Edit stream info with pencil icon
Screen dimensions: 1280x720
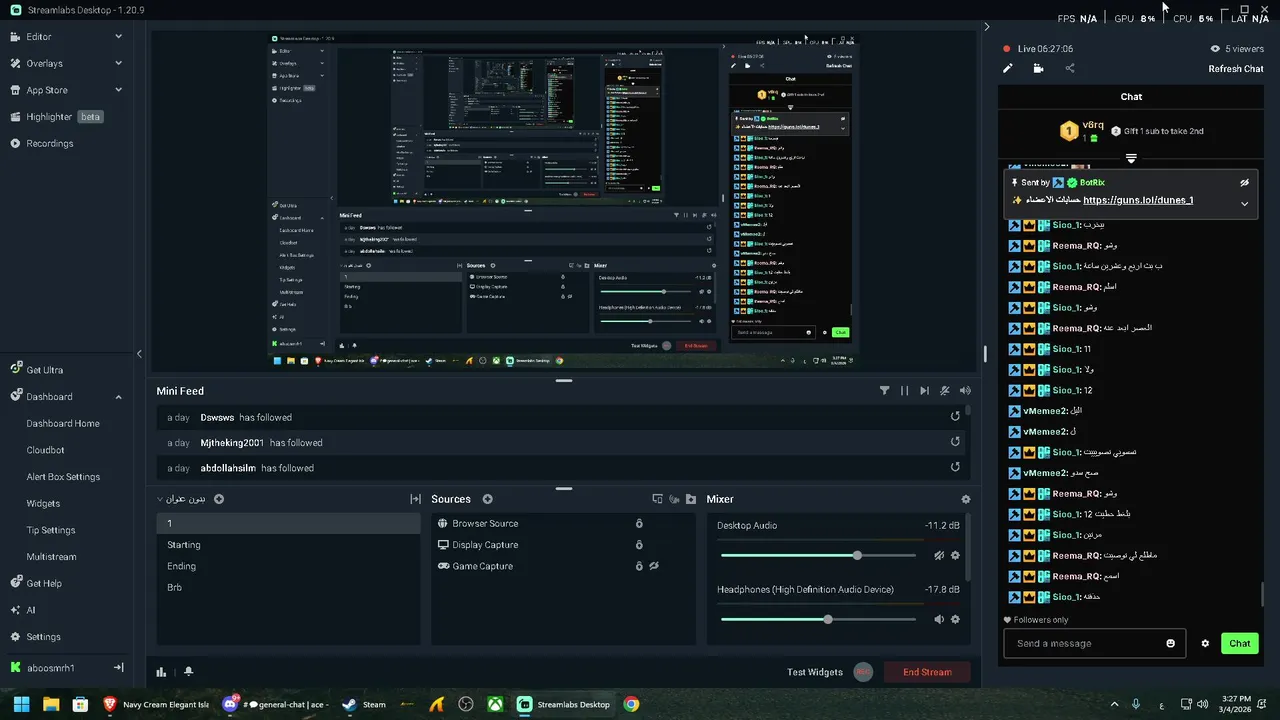click(x=1008, y=69)
